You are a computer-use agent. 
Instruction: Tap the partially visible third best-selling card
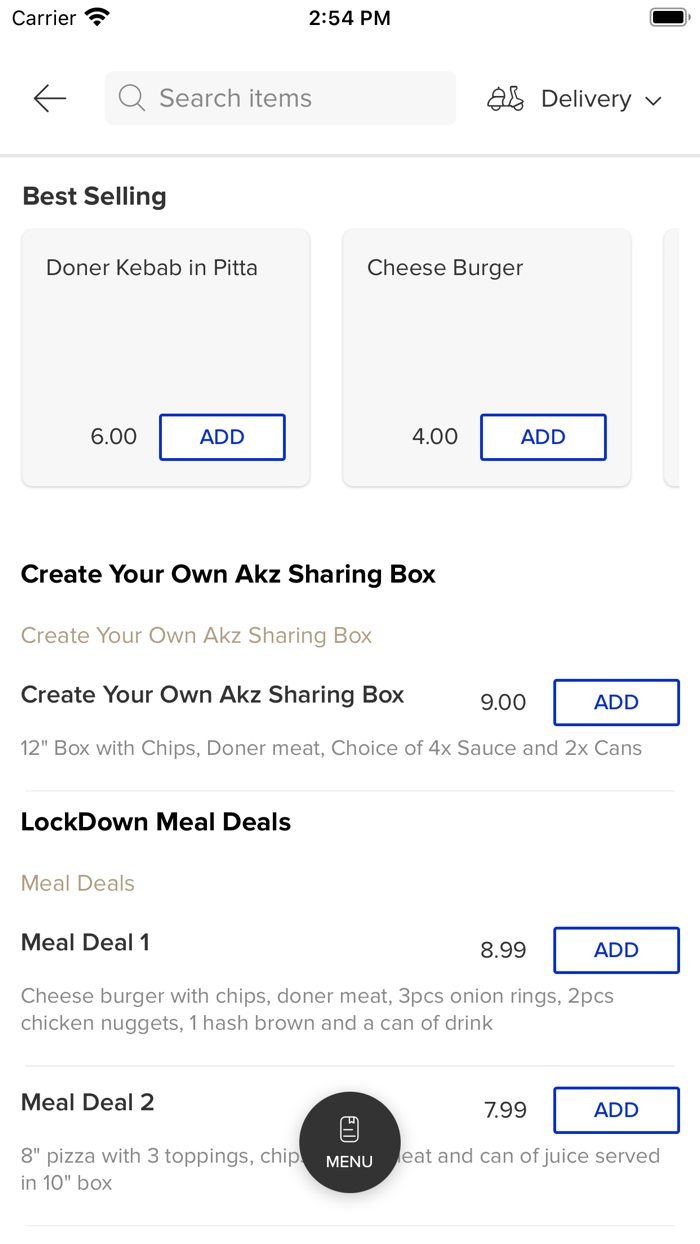(673, 358)
